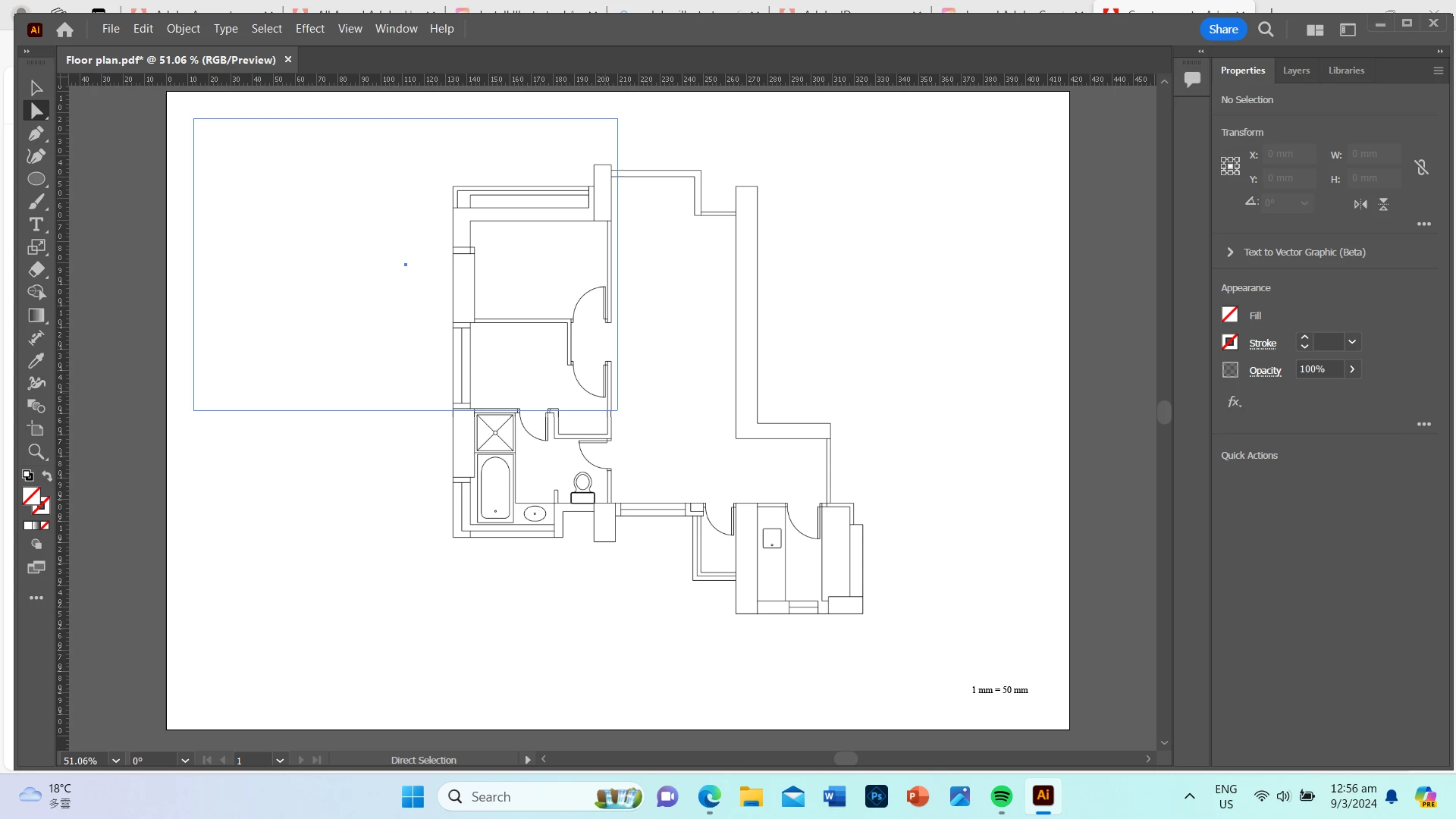Select the Type tool
Screen dimensions: 1456x819
[36, 224]
